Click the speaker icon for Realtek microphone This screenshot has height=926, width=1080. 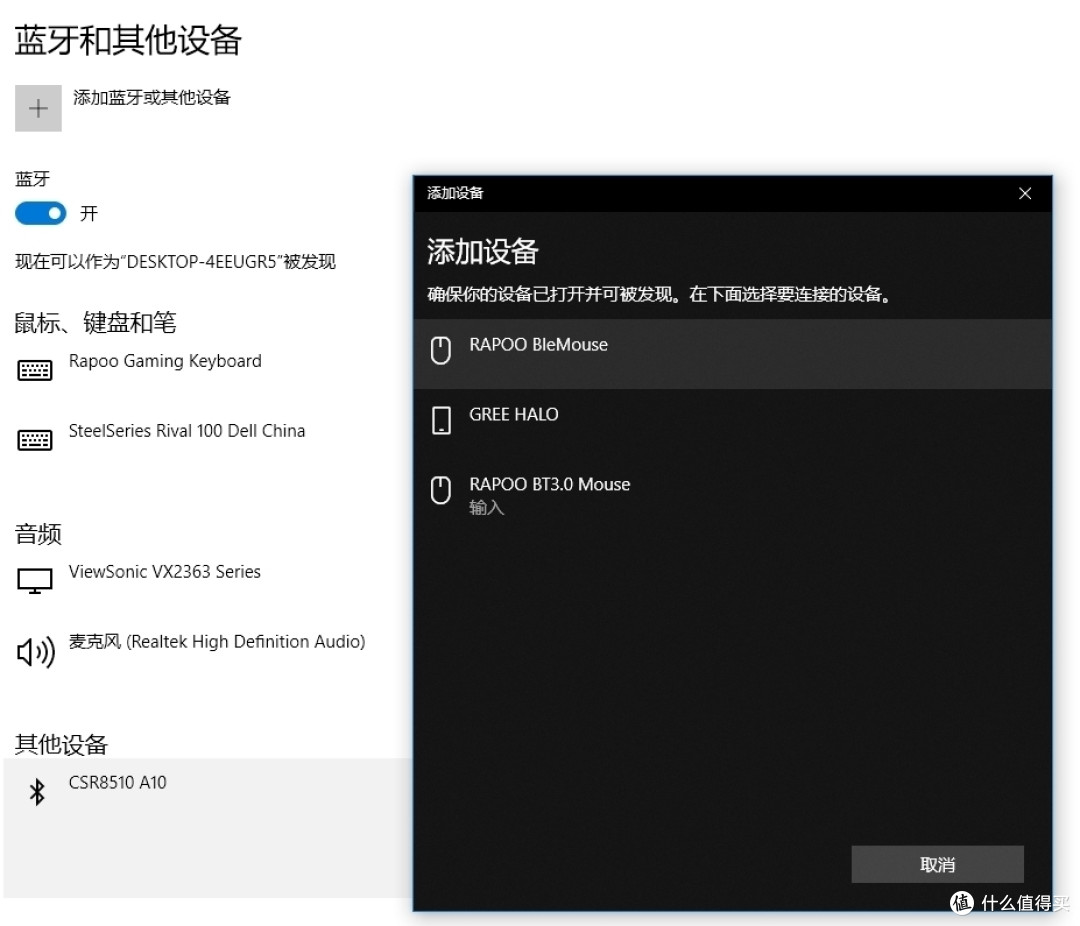click(x=36, y=651)
